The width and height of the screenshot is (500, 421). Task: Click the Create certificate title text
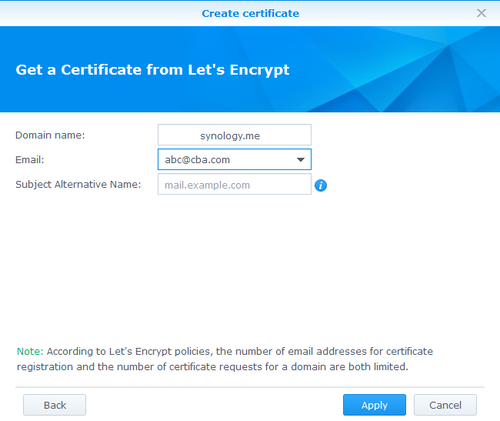250,13
